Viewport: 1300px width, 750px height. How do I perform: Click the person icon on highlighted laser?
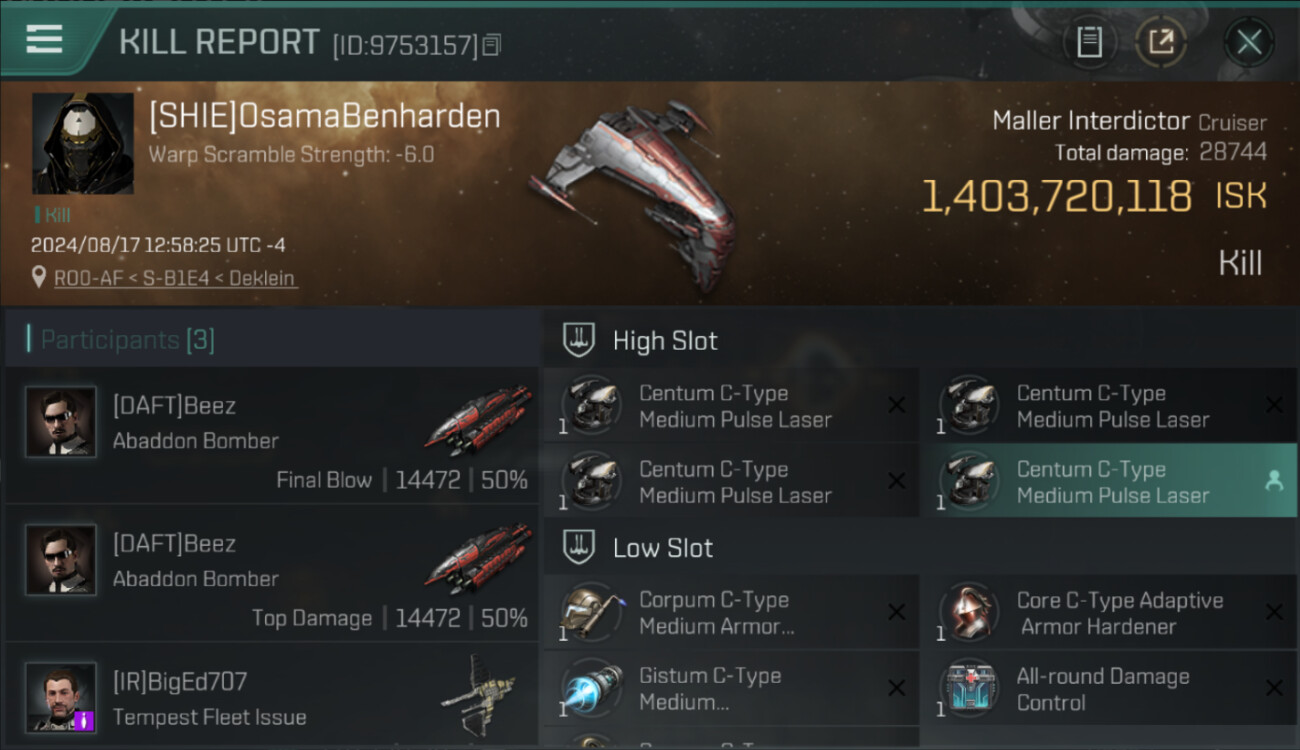tap(1274, 481)
